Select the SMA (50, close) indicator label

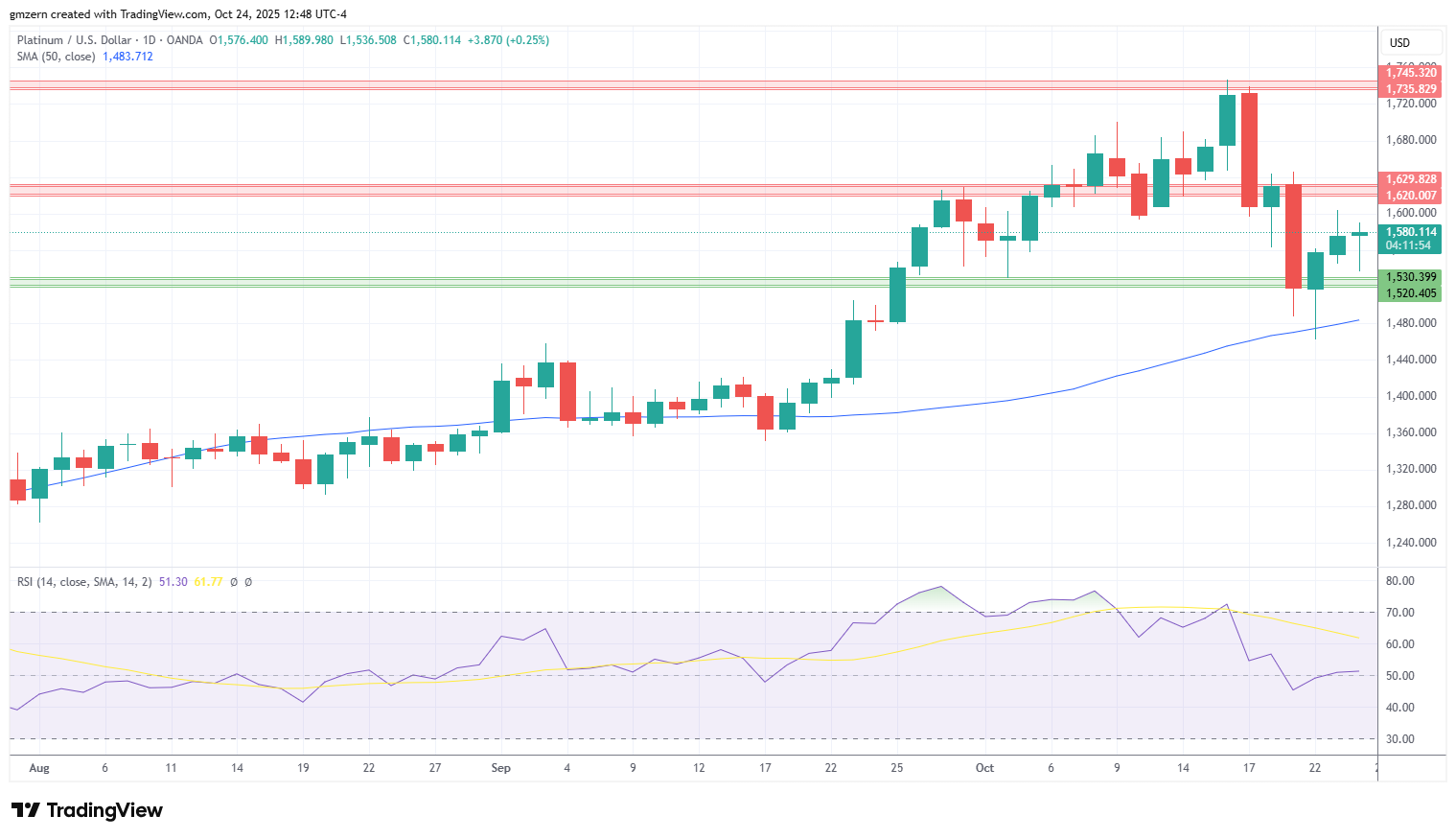tap(57, 57)
